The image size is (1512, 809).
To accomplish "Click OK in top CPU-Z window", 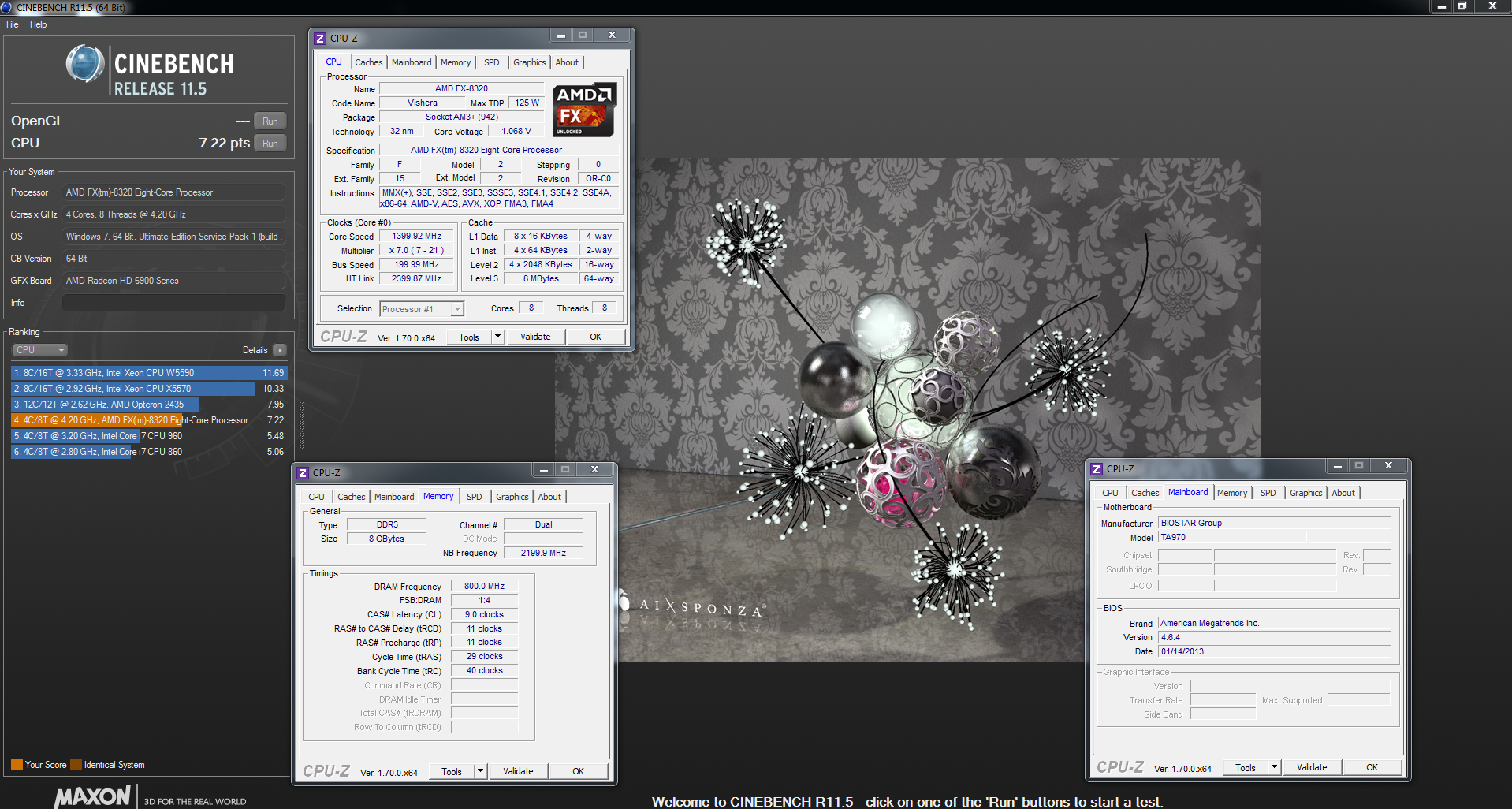I will click(596, 337).
